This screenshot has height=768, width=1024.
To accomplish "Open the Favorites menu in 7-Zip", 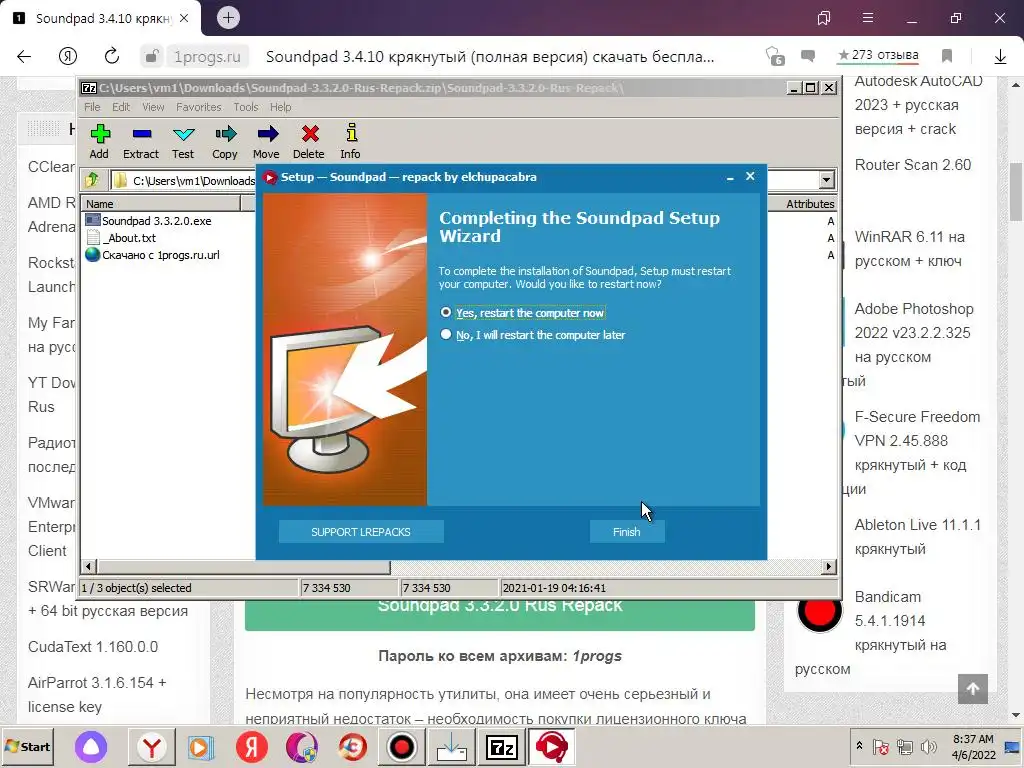I will pos(199,107).
